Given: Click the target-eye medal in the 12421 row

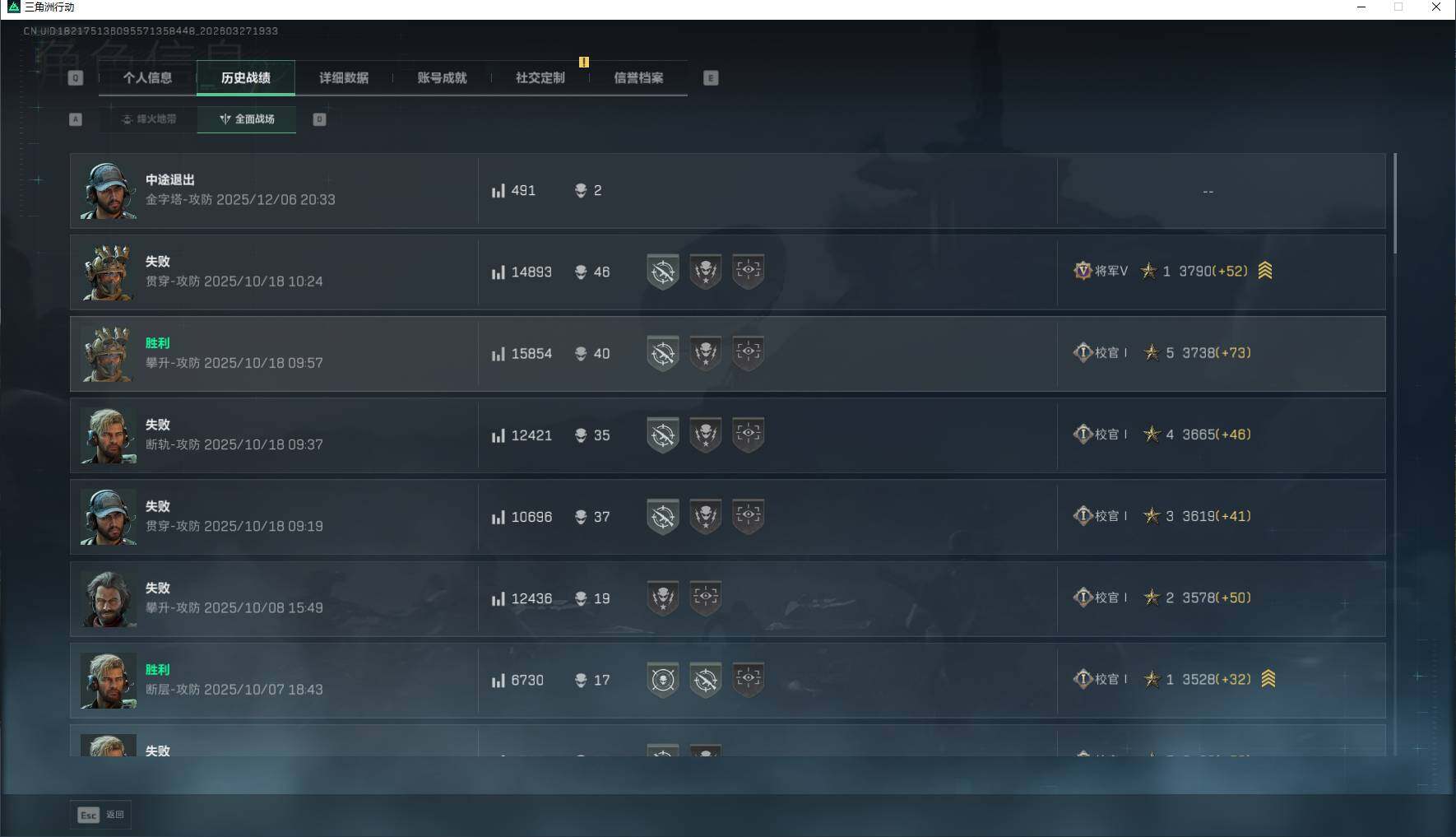Looking at the screenshot, I should [x=749, y=435].
